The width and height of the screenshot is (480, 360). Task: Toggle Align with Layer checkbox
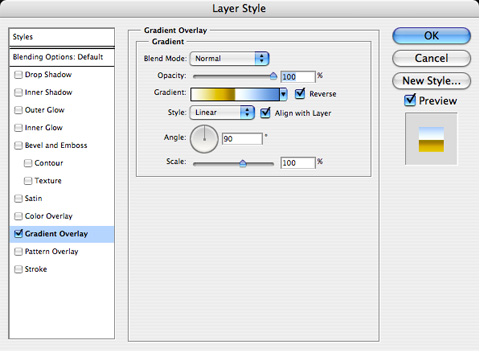pos(265,113)
